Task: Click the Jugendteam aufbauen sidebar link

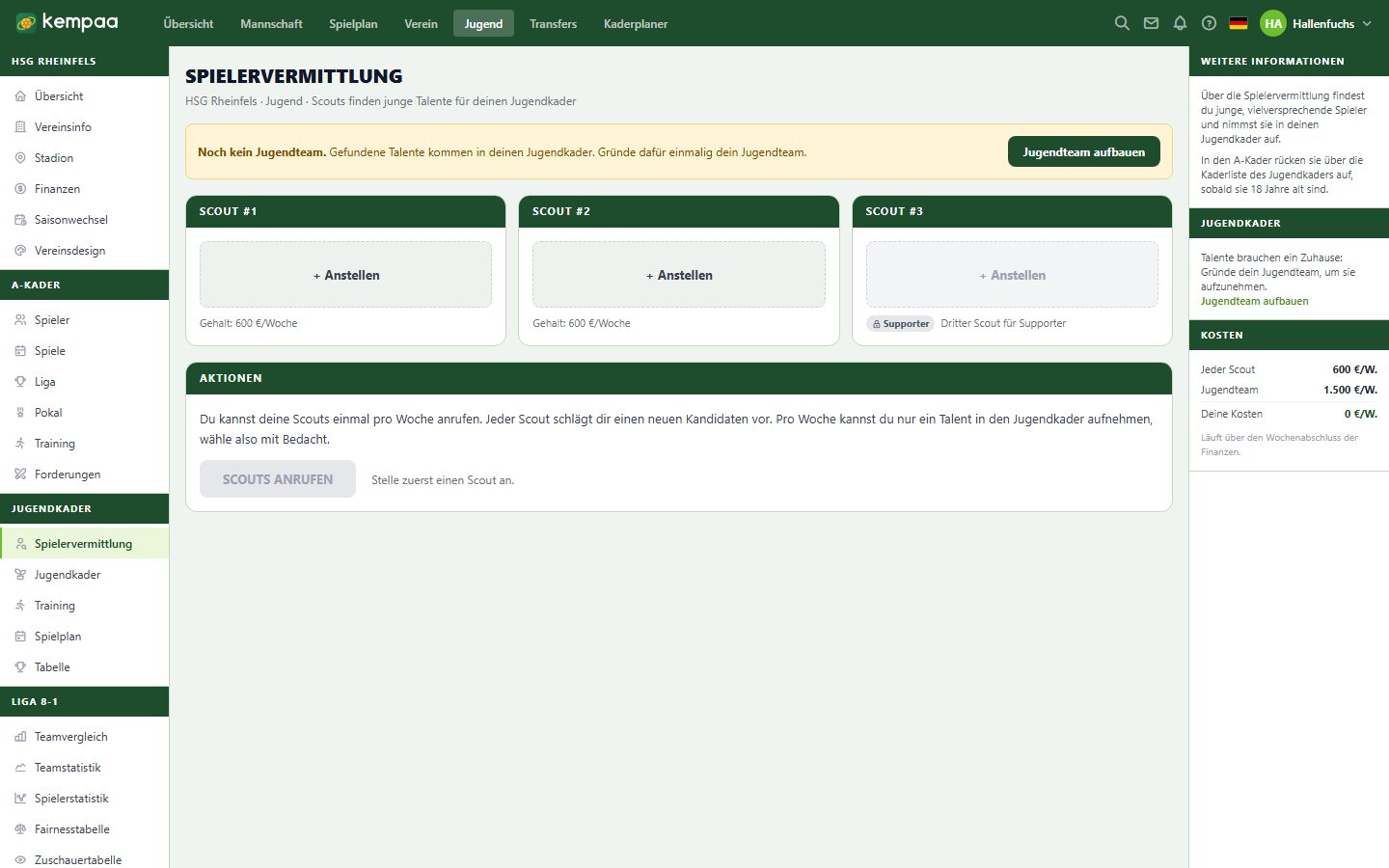Action: click(x=1254, y=301)
